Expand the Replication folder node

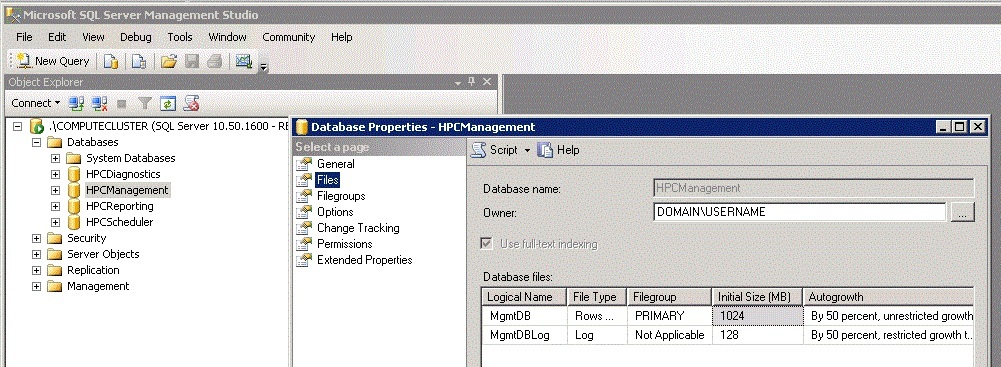(36, 270)
